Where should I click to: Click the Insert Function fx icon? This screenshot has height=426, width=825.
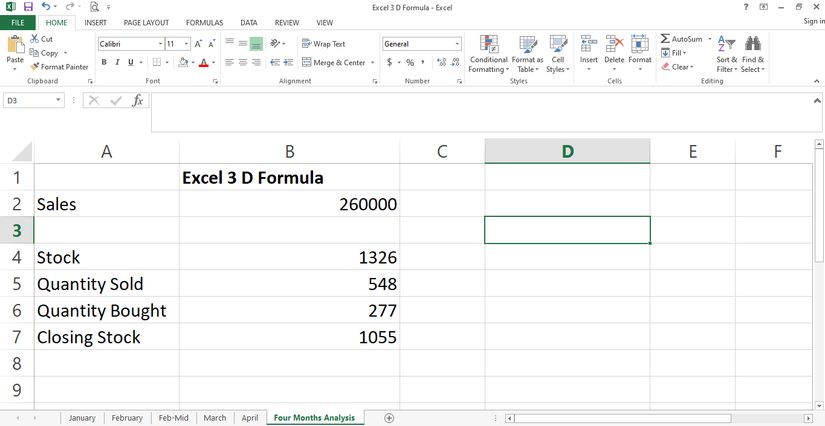point(138,100)
